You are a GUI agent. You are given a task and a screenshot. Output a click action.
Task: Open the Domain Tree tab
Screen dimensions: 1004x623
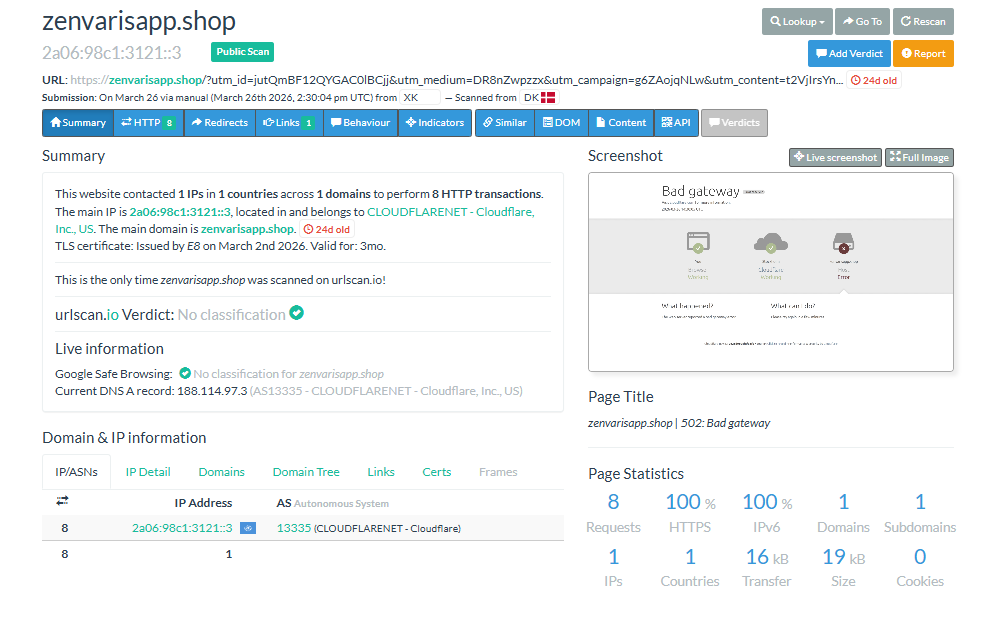point(306,472)
